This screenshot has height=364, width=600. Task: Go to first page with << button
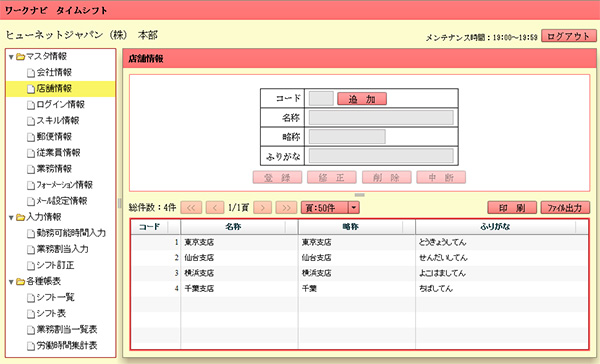point(191,208)
